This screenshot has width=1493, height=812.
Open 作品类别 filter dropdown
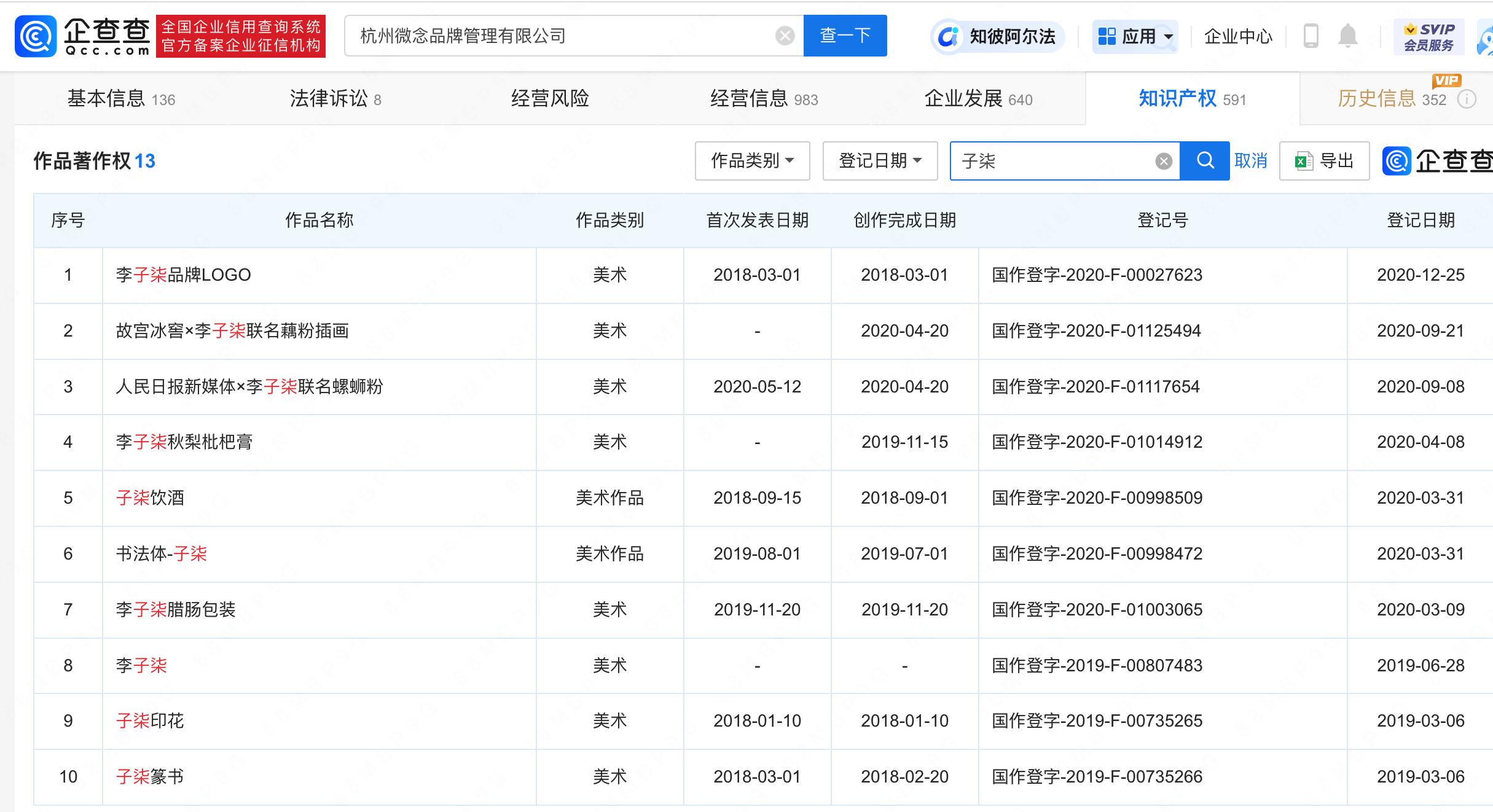click(752, 161)
